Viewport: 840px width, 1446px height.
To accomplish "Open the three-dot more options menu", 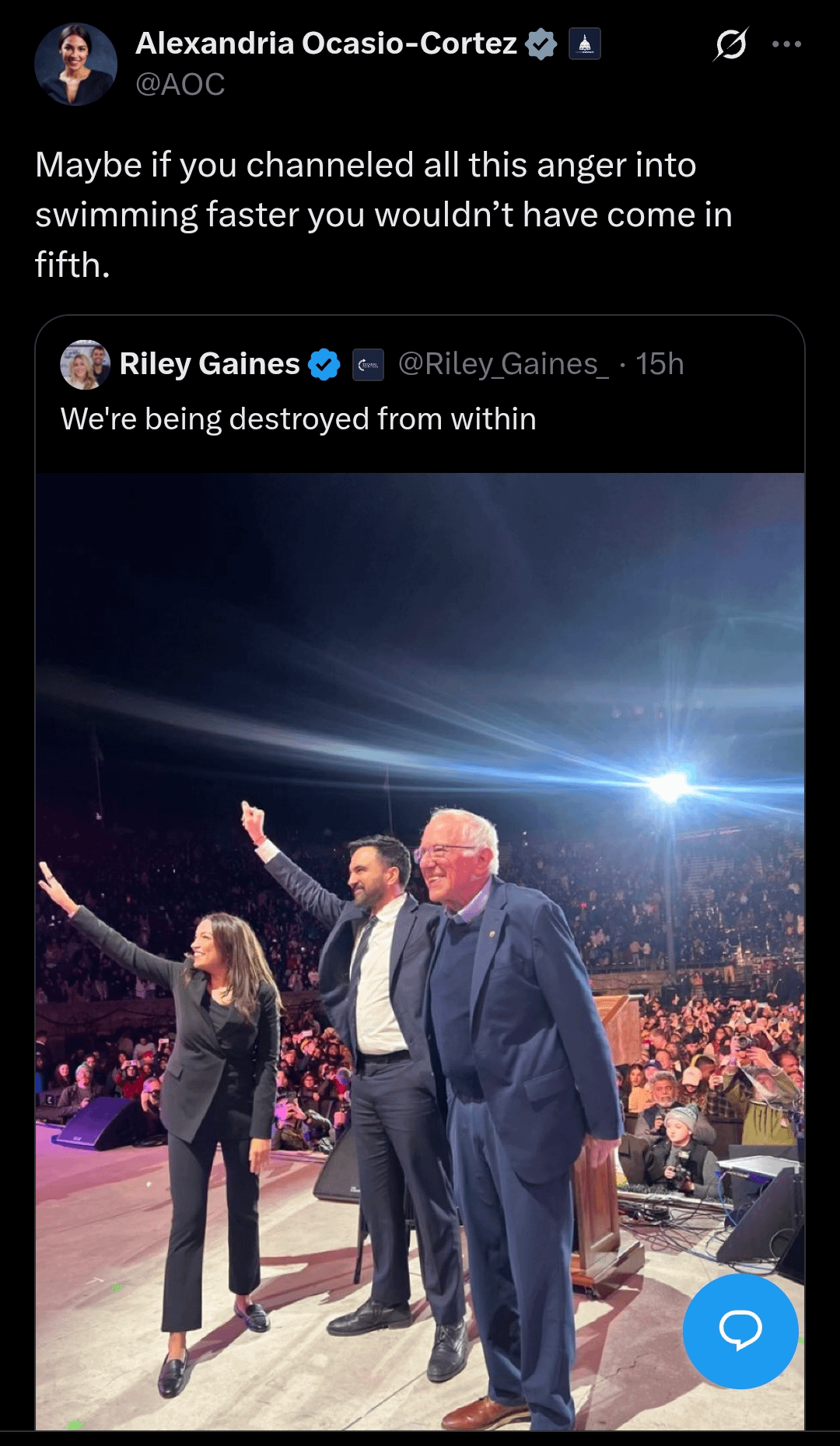I will point(786,44).
